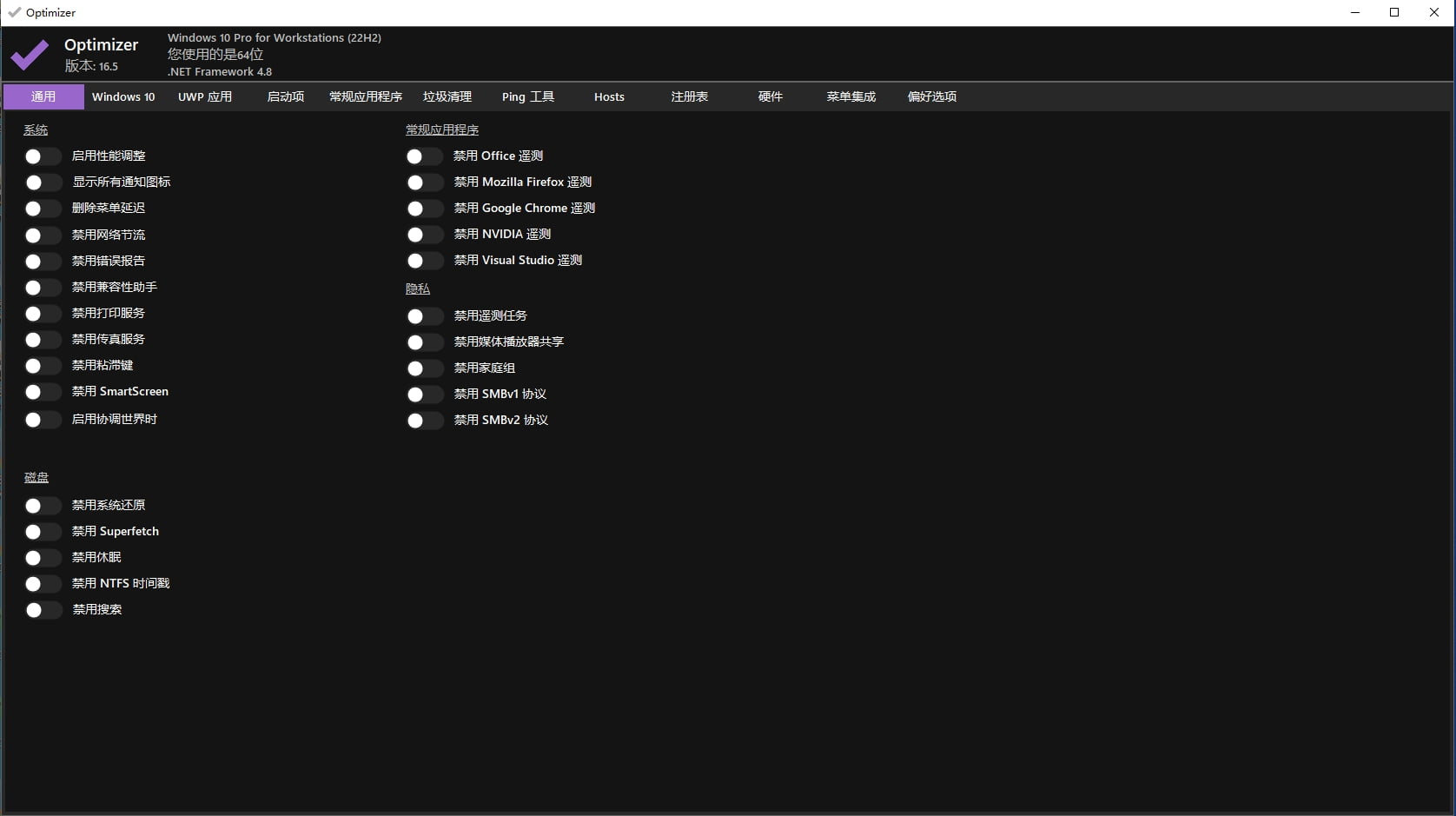
Task: Turn on 禁用网络节流 switch
Action: 42,236
